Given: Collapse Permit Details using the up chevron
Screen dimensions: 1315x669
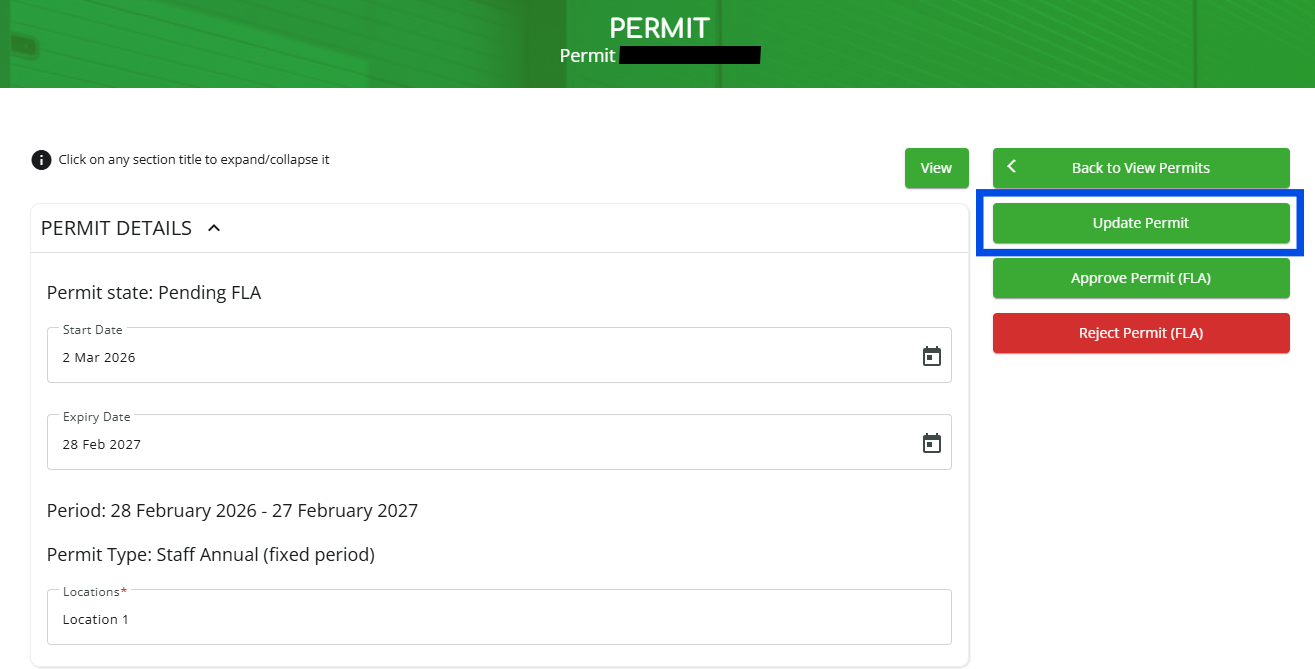Looking at the screenshot, I should pyautogui.click(x=214, y=228).
